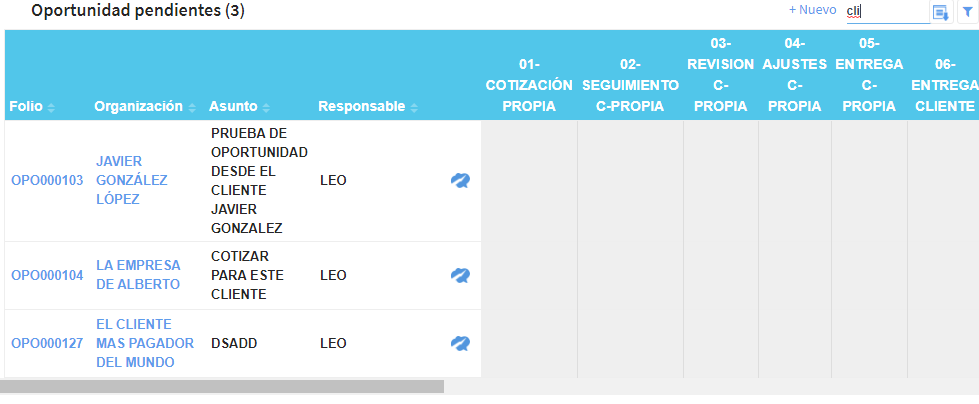Click the horizontal scrollbar thumb
The image size is (979, 404).
coord(221,386)
